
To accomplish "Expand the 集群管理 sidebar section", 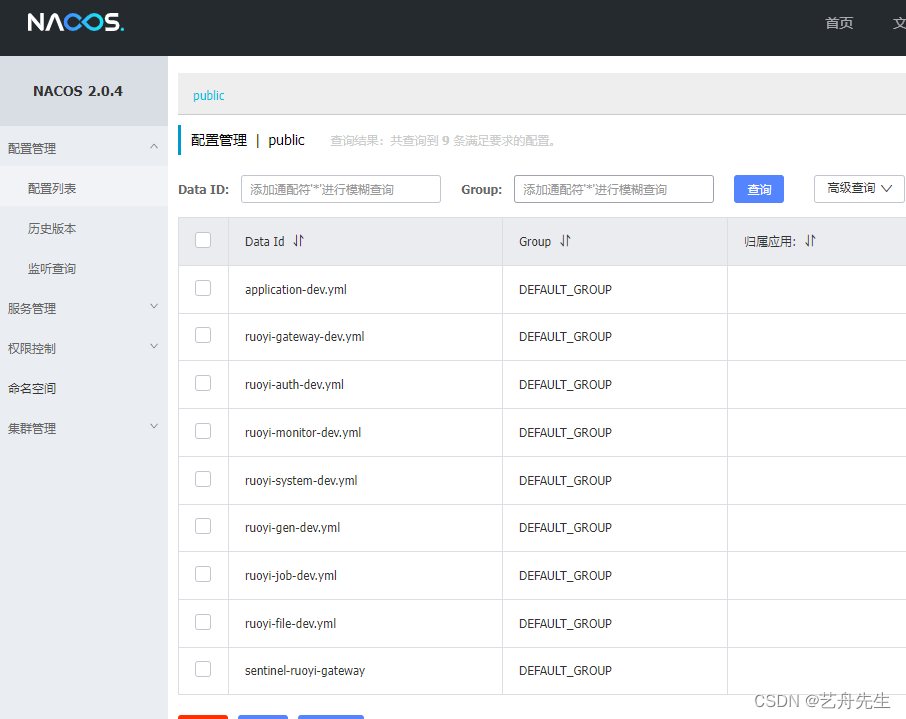I will pos(84,428).
